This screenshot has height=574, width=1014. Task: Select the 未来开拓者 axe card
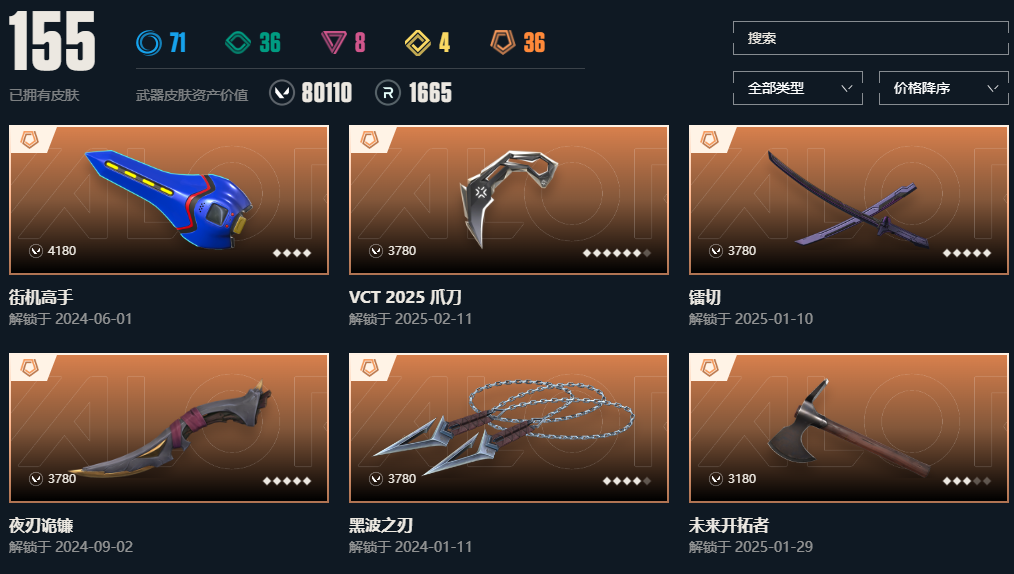[849, 428]
